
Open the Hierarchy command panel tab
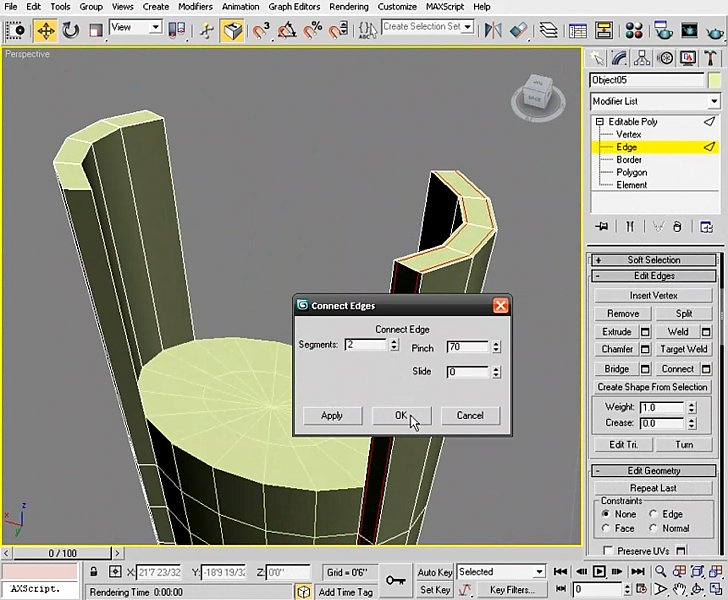642,58
